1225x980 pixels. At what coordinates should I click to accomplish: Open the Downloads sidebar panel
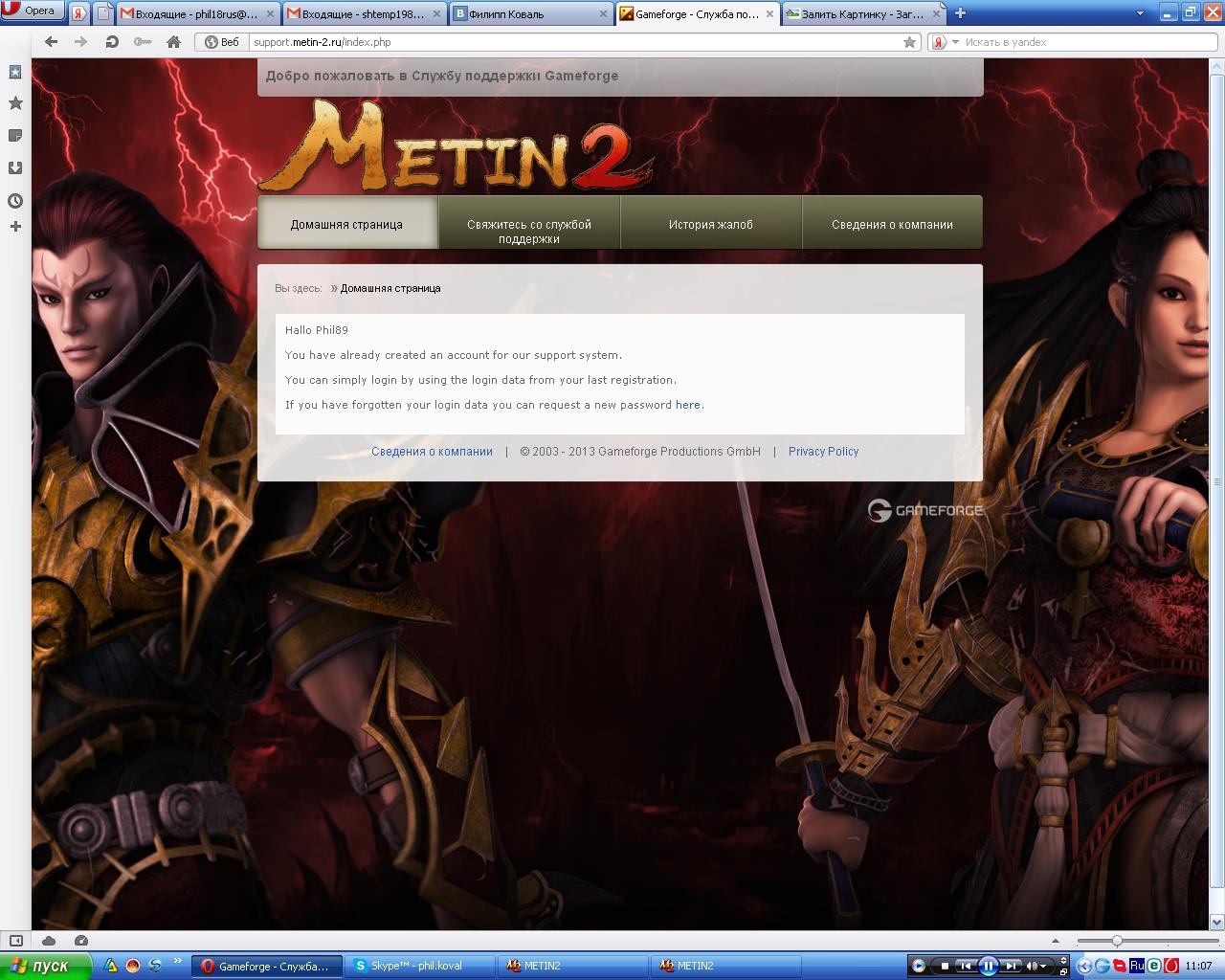[x=15, y=168]
